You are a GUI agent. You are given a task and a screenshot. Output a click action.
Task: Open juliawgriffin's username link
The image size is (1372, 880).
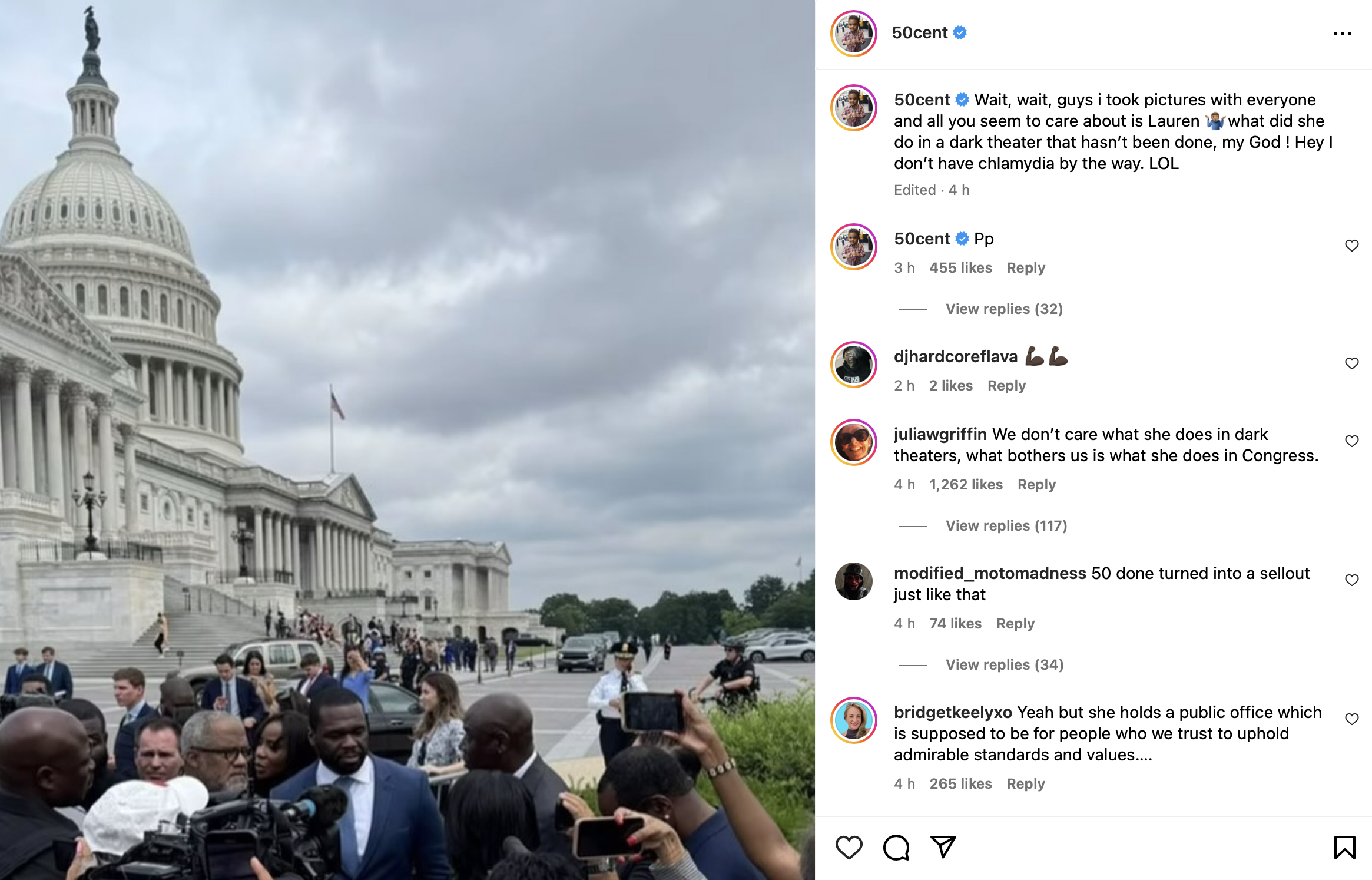[940, 434]
